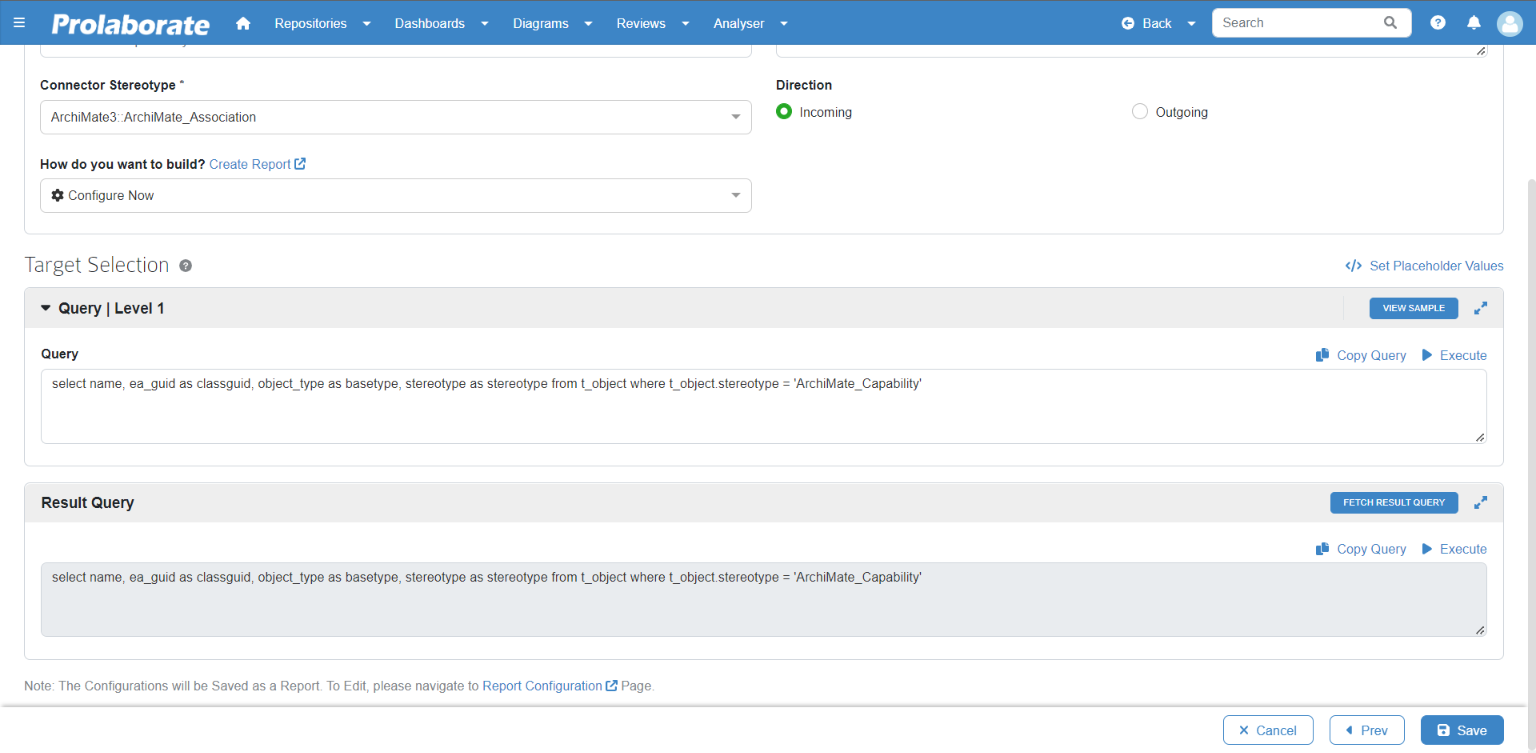Viewport: 1536px width, 753px height.
Task: Open the notifications bell
Action: 1473,22
